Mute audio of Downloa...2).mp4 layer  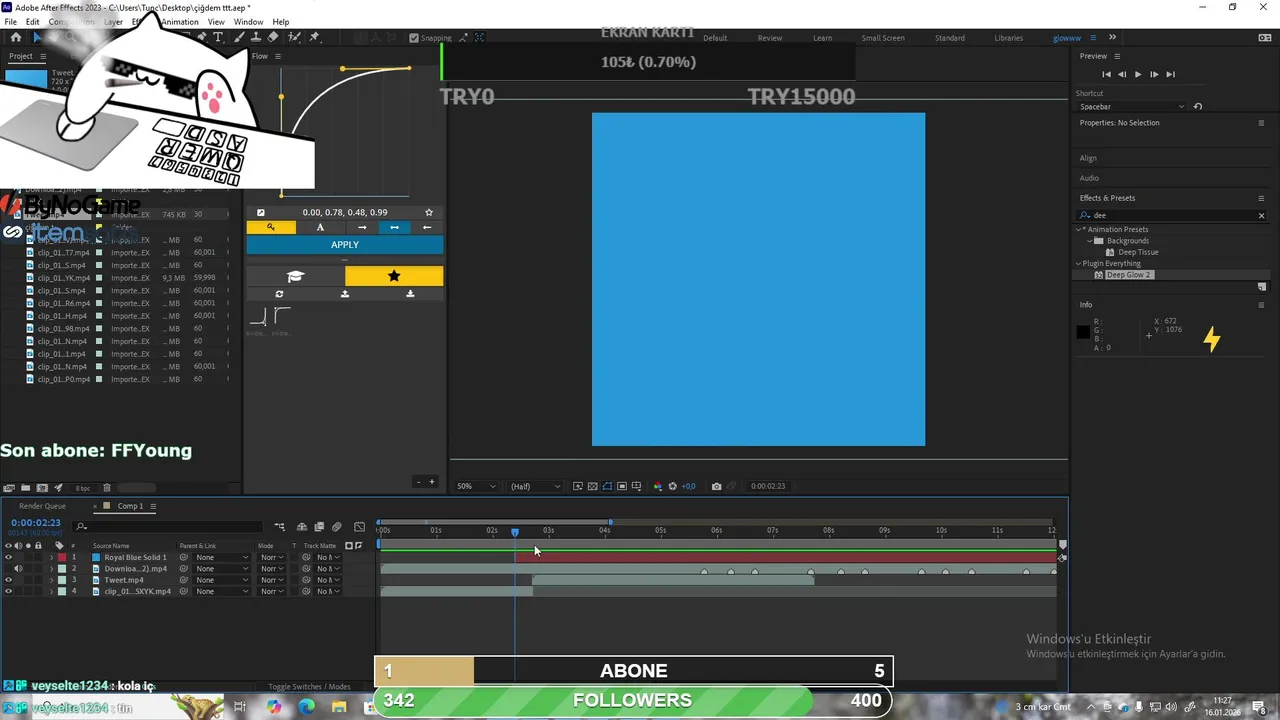coord(18,569)
